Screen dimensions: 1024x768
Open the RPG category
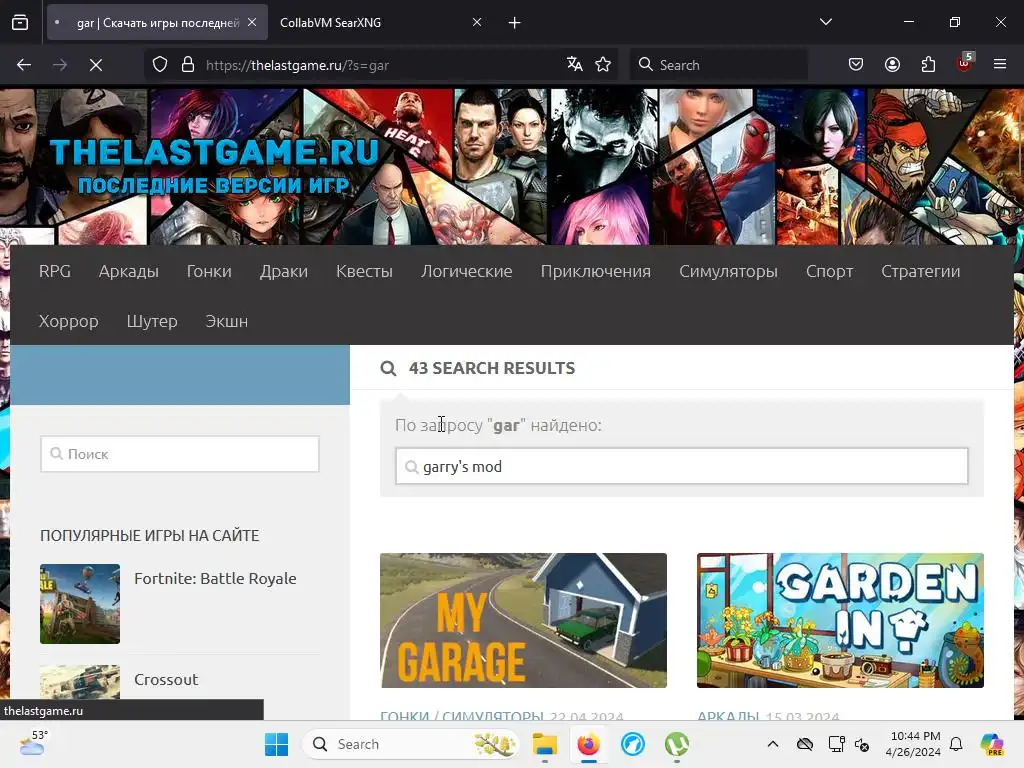click(x=55, y=271)
